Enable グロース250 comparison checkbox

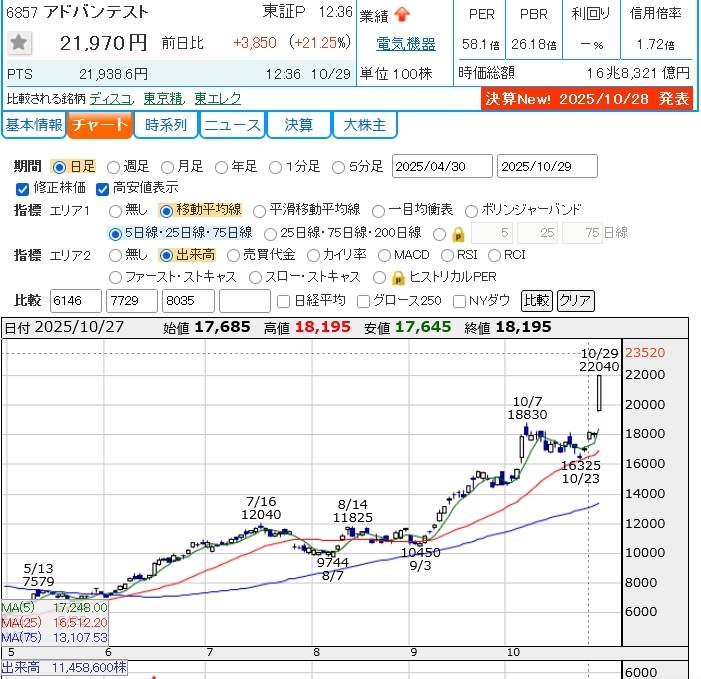point(363,301)
